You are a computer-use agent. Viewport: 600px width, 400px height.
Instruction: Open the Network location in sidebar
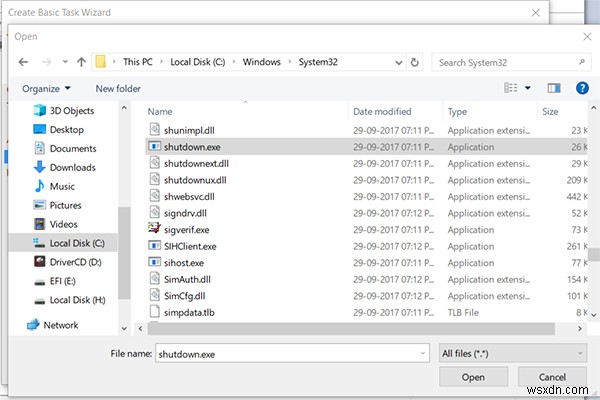60,325
